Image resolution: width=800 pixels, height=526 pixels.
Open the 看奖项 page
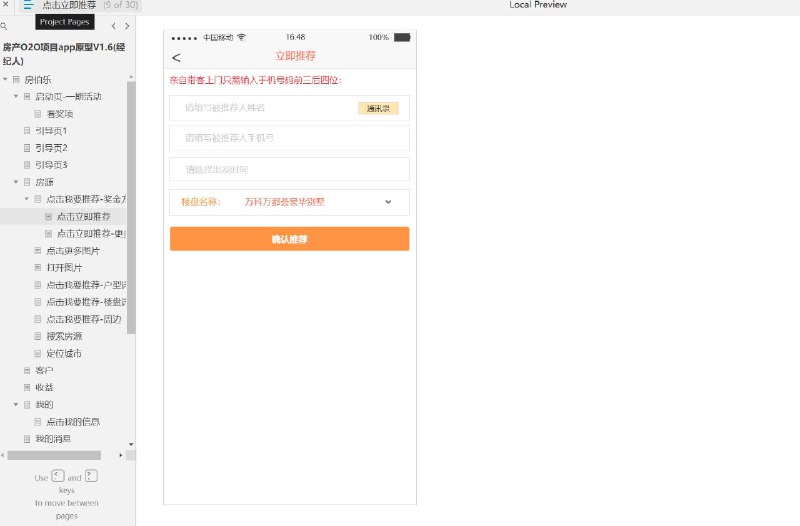click(60, 114)
